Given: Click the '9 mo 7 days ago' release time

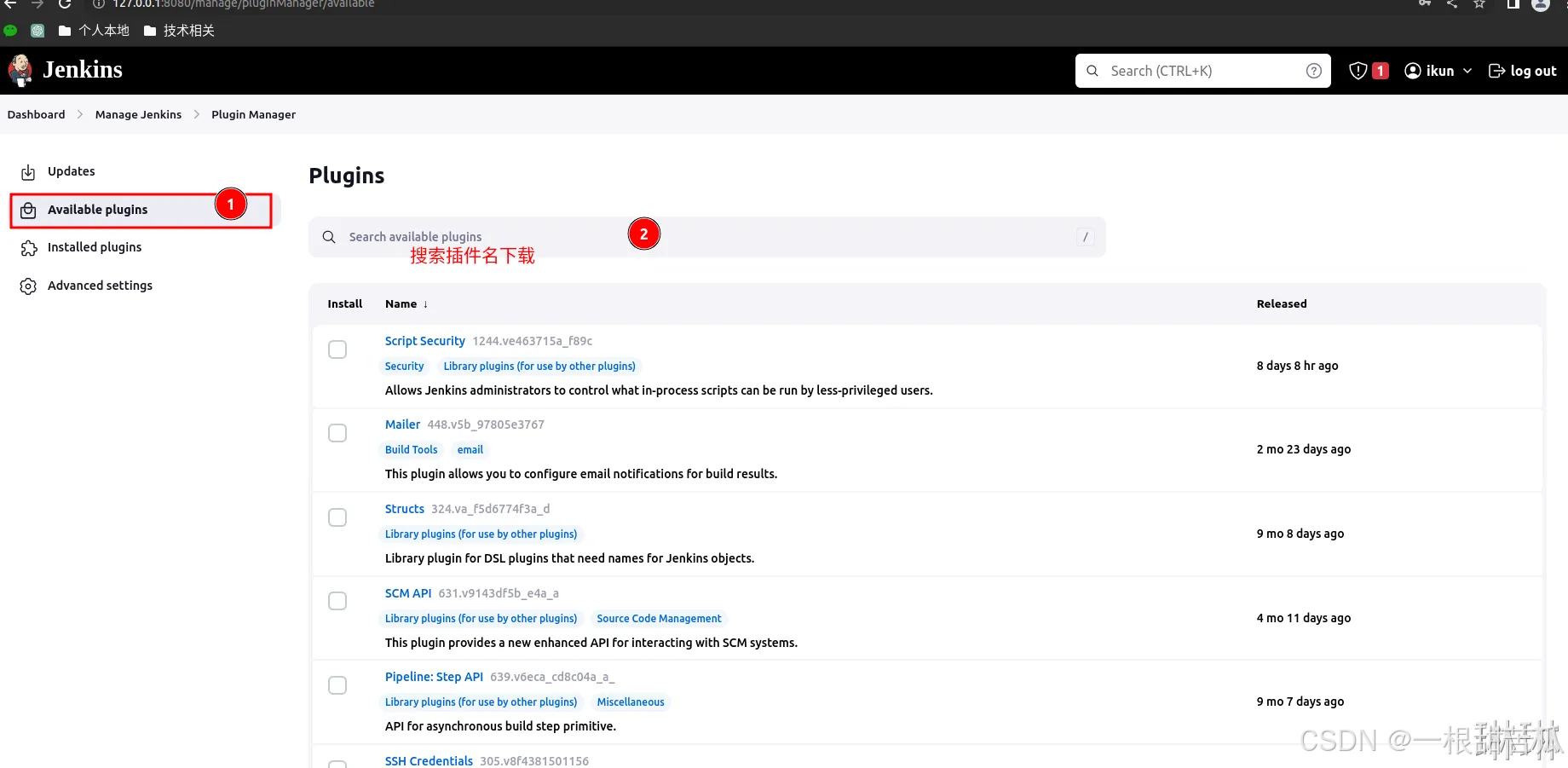Looking at the screenshot, I should (x=1300, y=702).
